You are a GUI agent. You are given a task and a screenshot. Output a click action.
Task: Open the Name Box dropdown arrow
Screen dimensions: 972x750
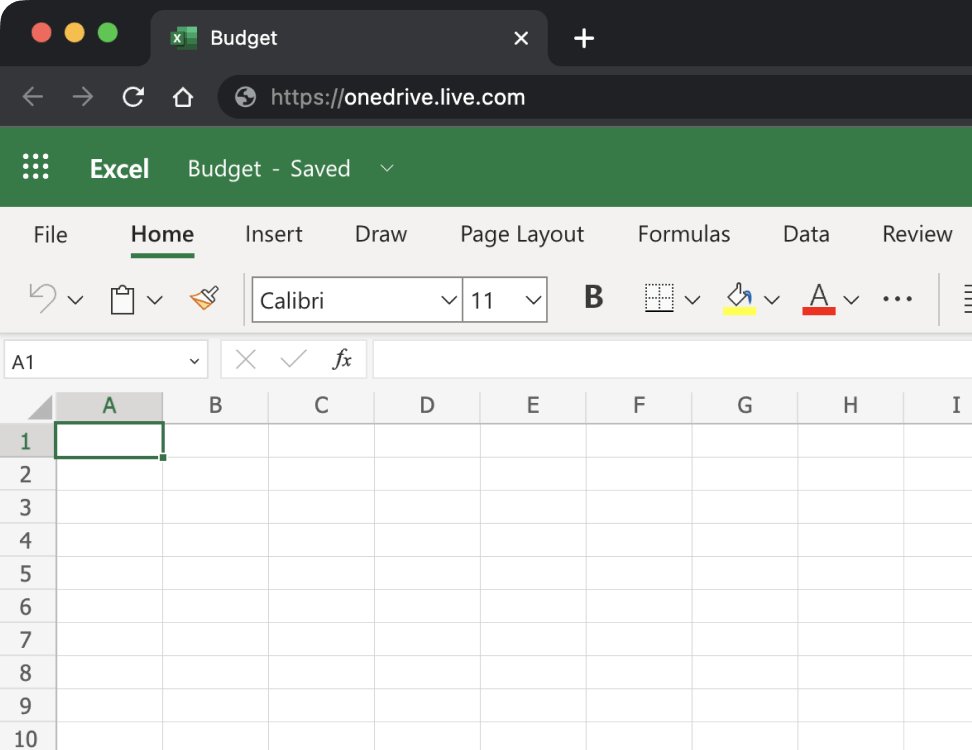pos(194,361)
